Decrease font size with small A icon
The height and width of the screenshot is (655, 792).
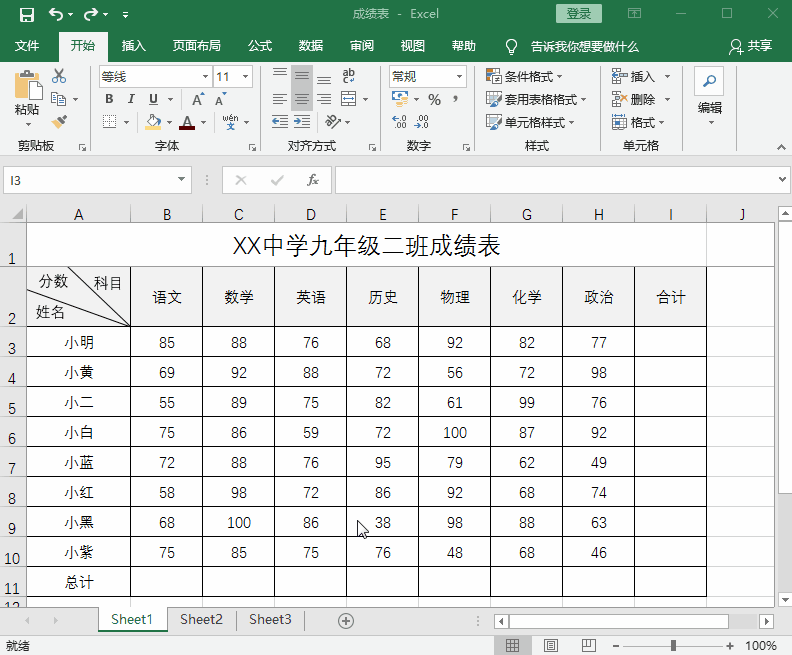(x=221, y=99)
